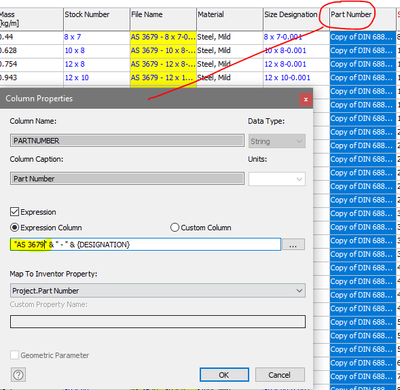This screenshot has height=390, width=400.
Task: Click the Column Caption Part Number field
Action: [127, 179]
